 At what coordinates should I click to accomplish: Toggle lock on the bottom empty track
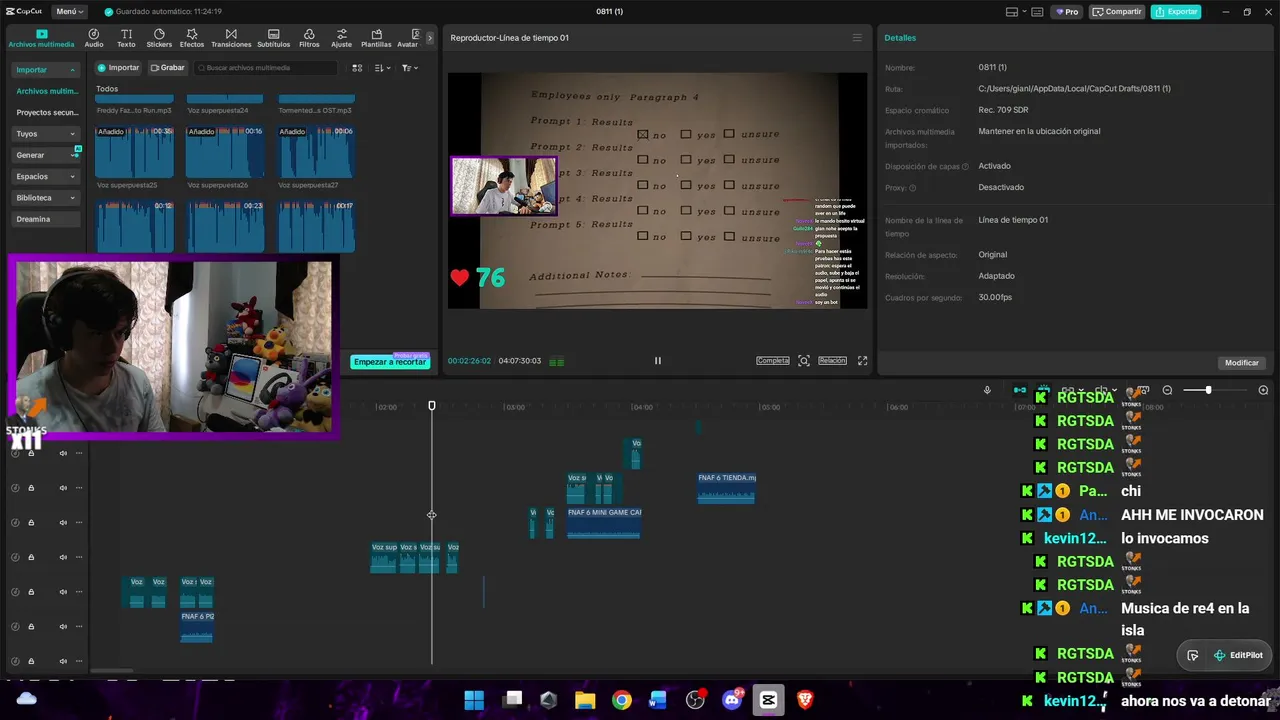[x=31, y=661]
